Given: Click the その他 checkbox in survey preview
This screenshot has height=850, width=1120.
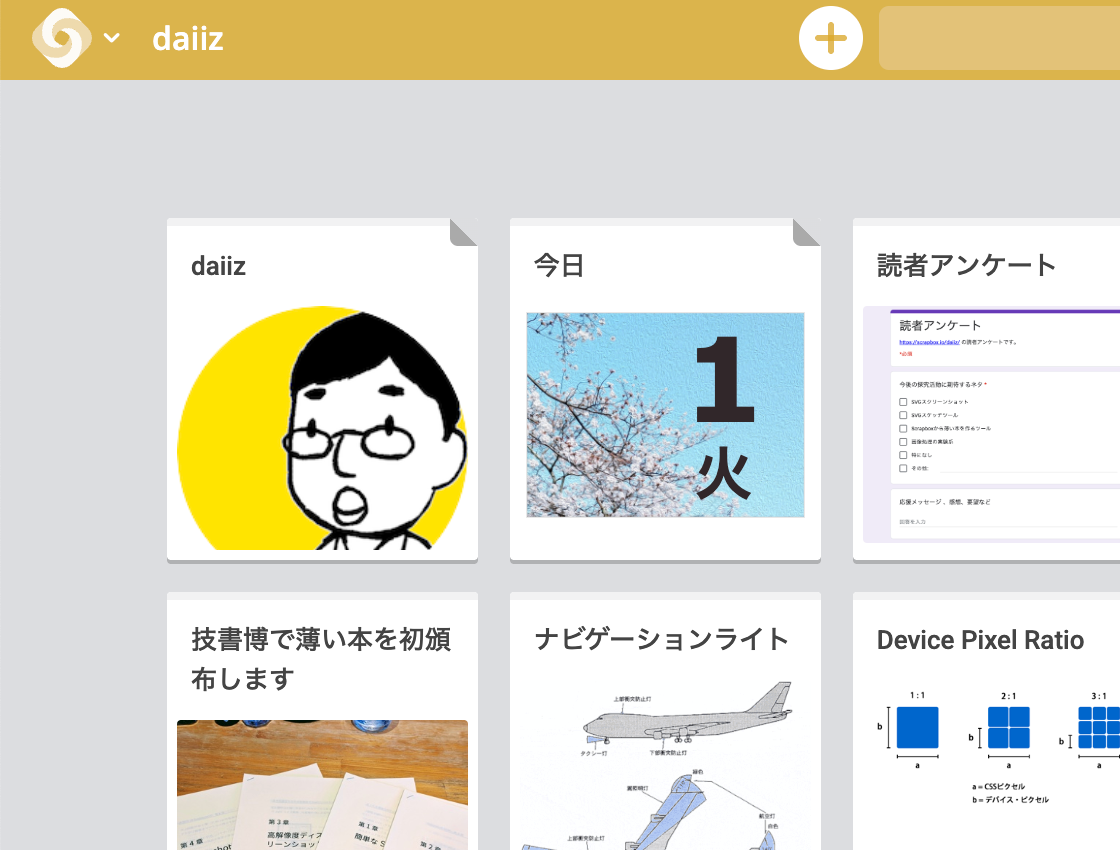Looking at the screenshot, I should click(903, 469).
